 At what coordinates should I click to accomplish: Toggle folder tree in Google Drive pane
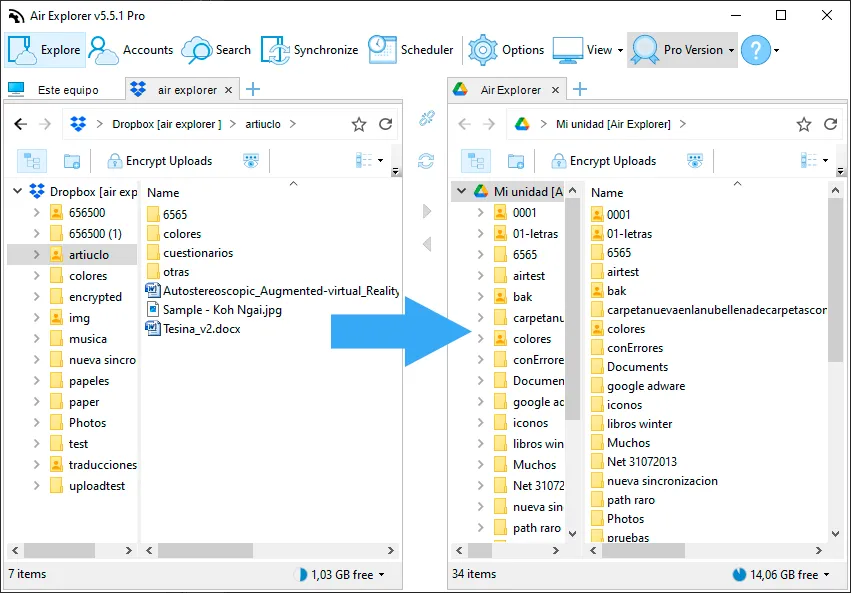point(476,161)
